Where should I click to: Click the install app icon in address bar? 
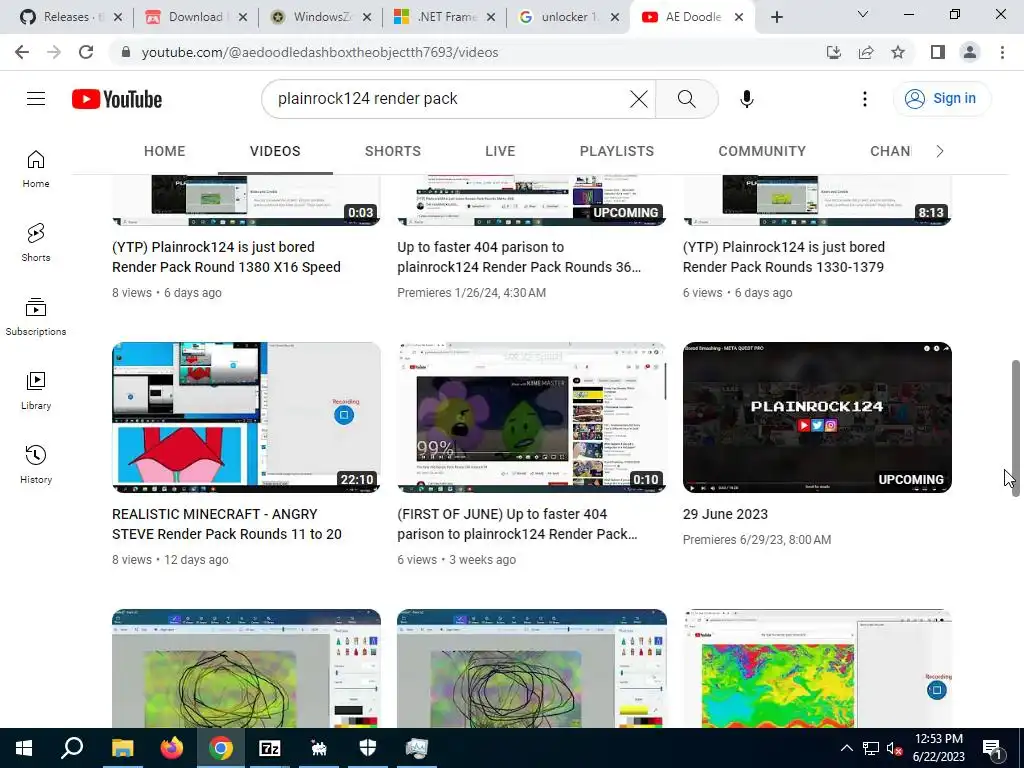coord(833,52)
